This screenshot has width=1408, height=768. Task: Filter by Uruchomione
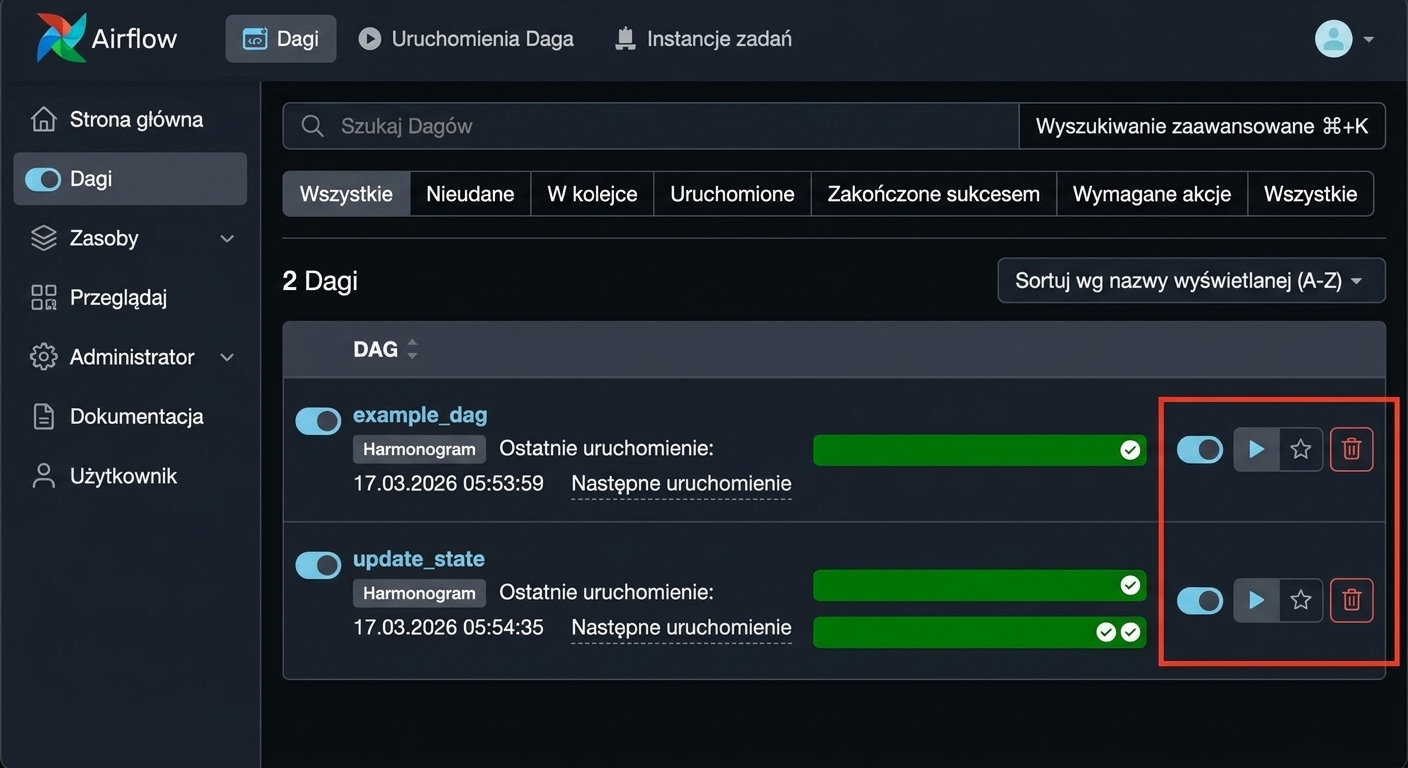[732, 194]
